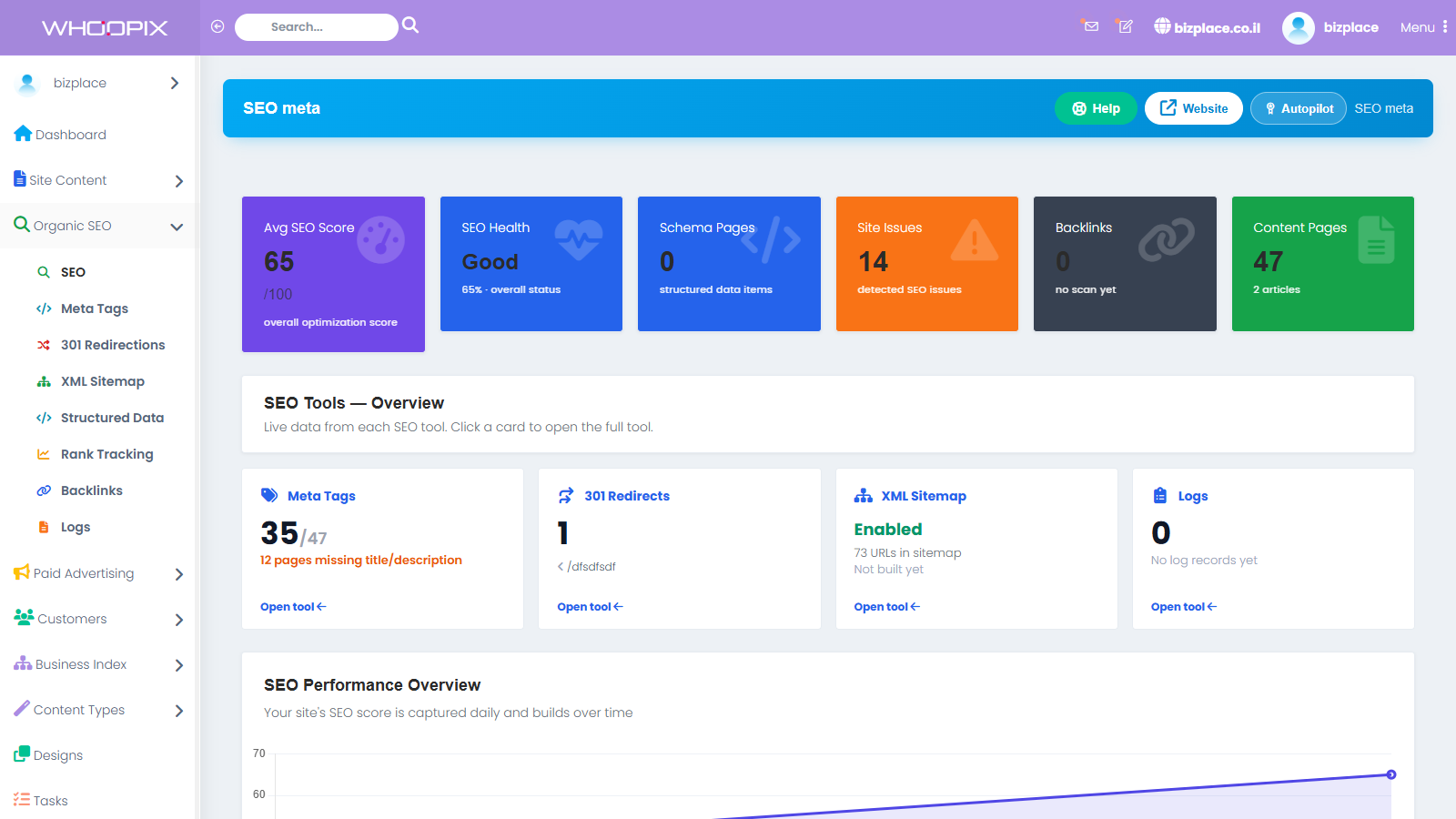The width and height of the screenshot is (1456, 819).
Task: Click the WHOOPIX logo
Action: [x=105, y=27]
